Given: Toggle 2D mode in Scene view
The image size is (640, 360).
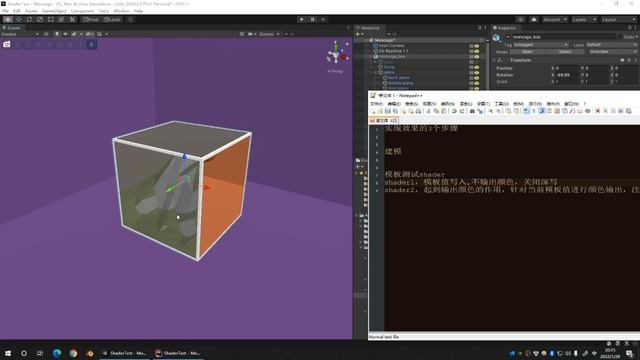Looking at the screenshot, I should tap(46, 34).
